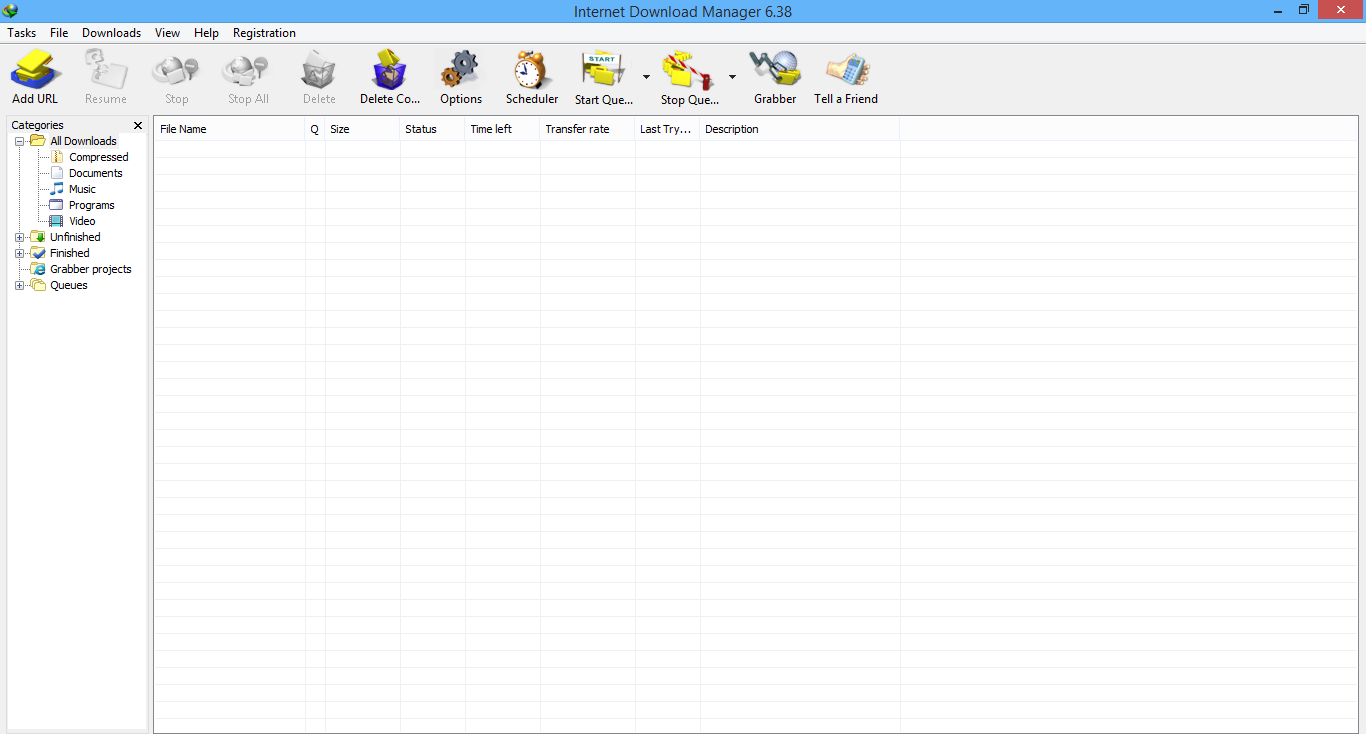
Task: Collapse the All Downloads tree node
Action: pos(19,141)
